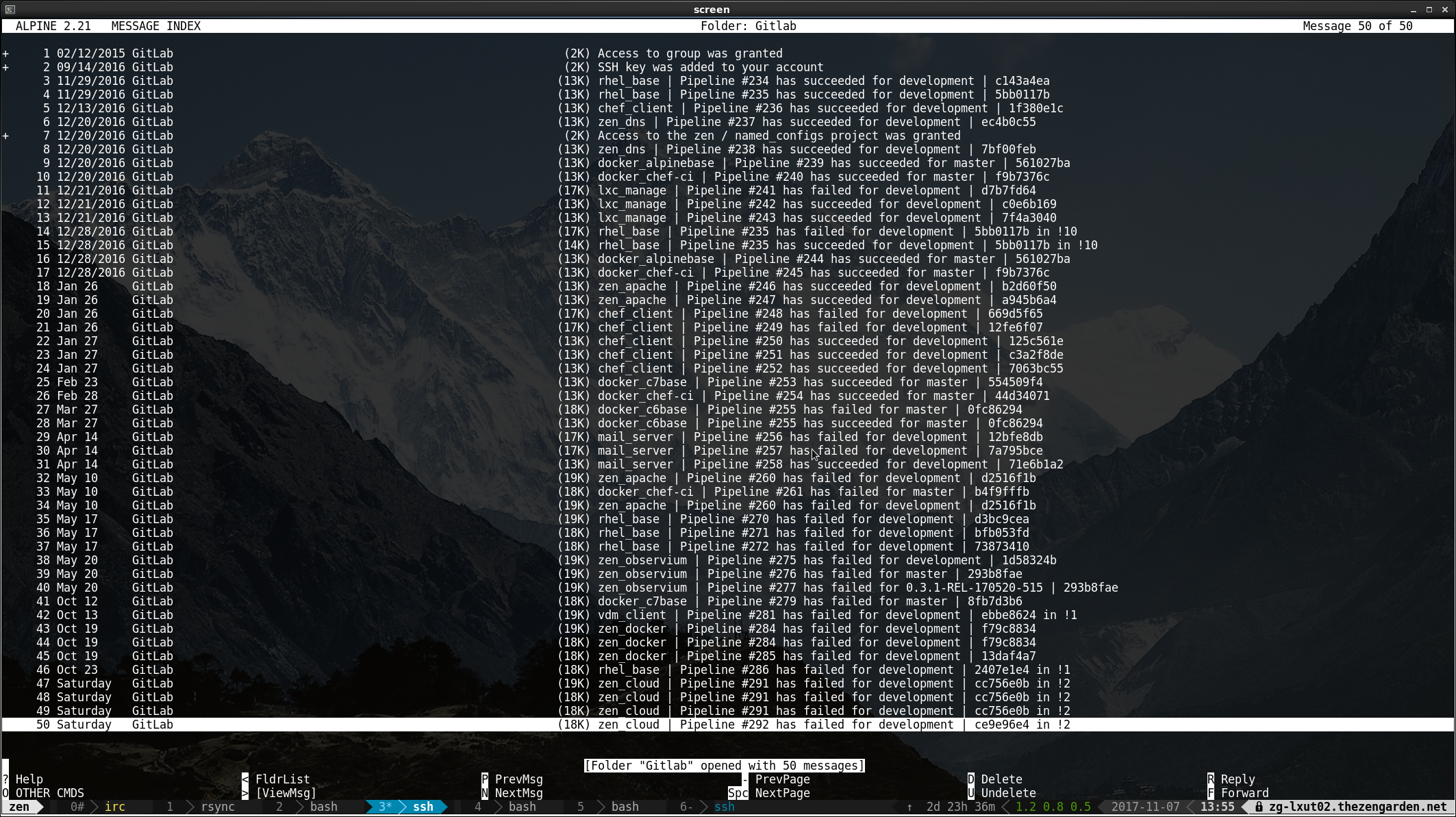The image size is (1456, 817).
Task: Switch to screen window 4 bash
Action: (x=505, y=807)
